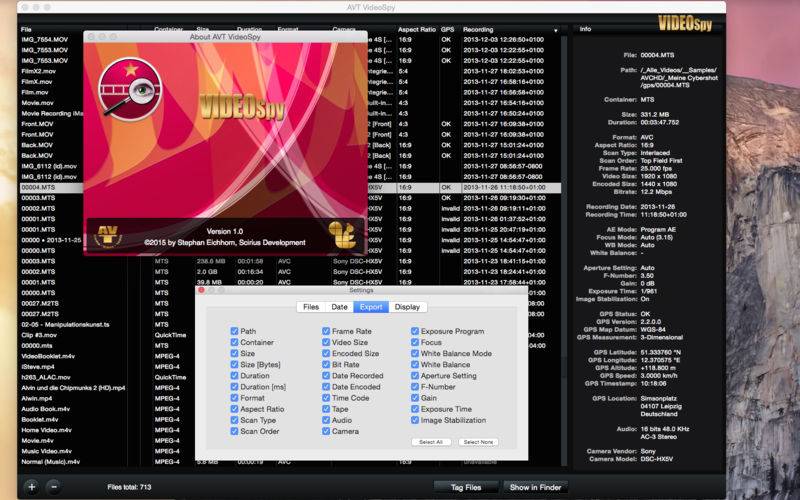800x500 pixels.
Task: Select the FilmX2.mov file row
Action: click(x=38, y=71)
